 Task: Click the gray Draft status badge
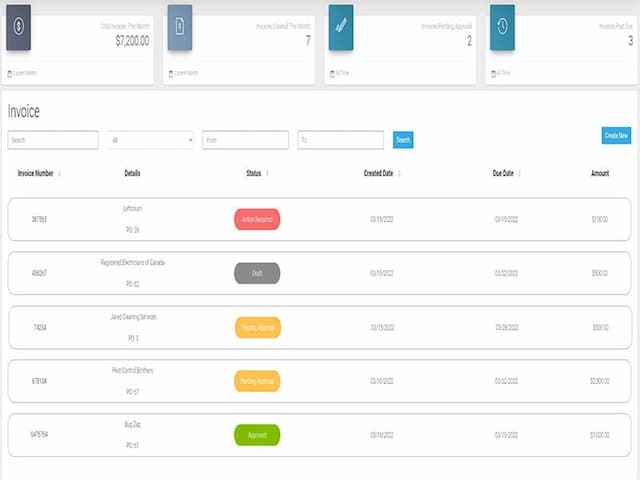click(x=257, y=272)
